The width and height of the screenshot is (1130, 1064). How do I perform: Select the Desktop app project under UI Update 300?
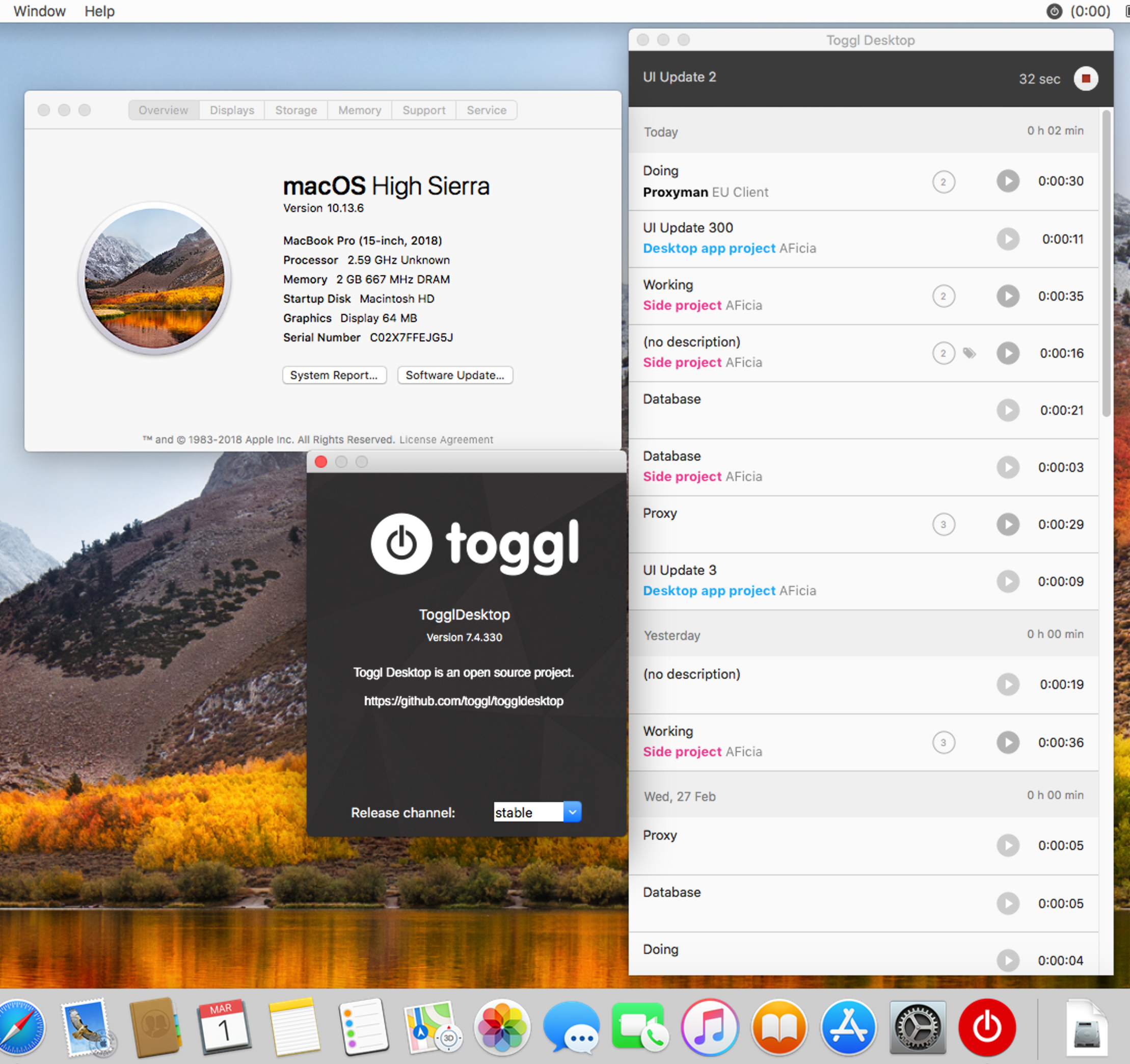[x=709, y=249]
